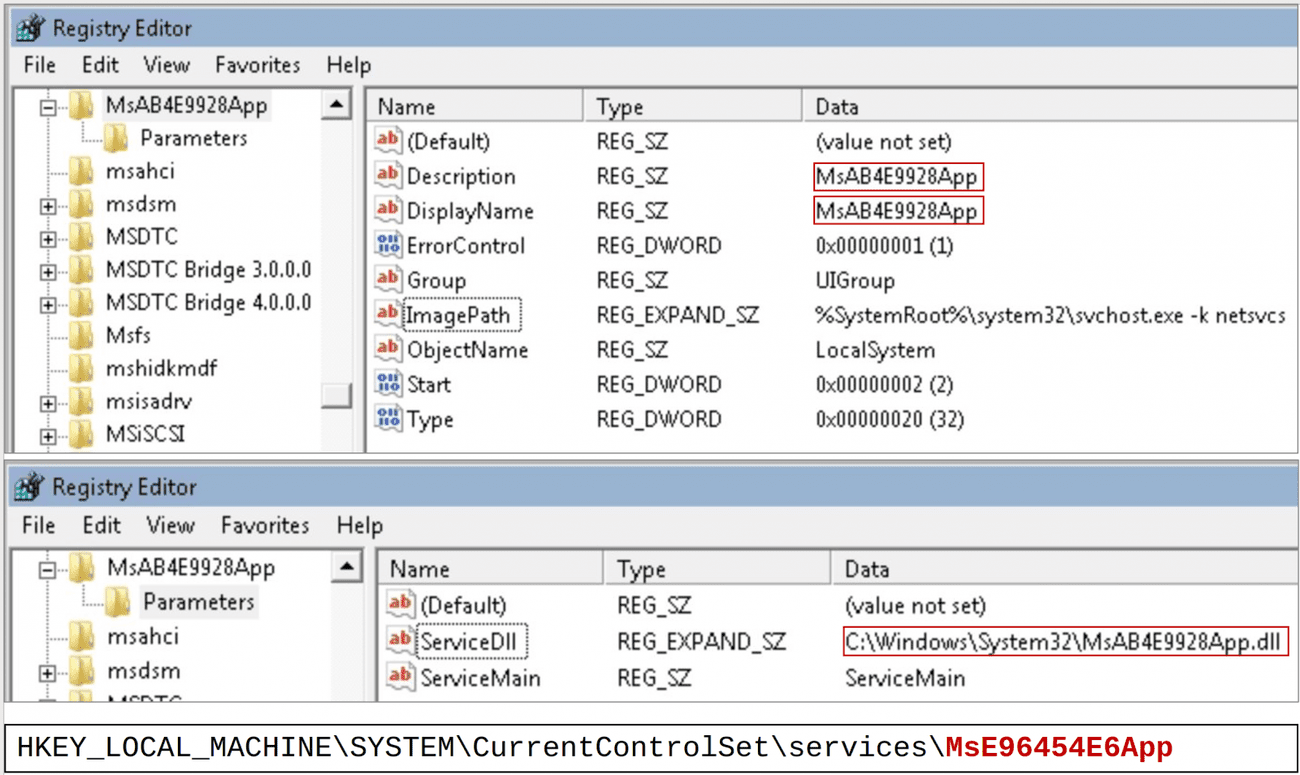This screenshot has height=775, width=1300.
Task: Click the scroll thumb beside the msisadrv key
Action: (x=336, y=396)
